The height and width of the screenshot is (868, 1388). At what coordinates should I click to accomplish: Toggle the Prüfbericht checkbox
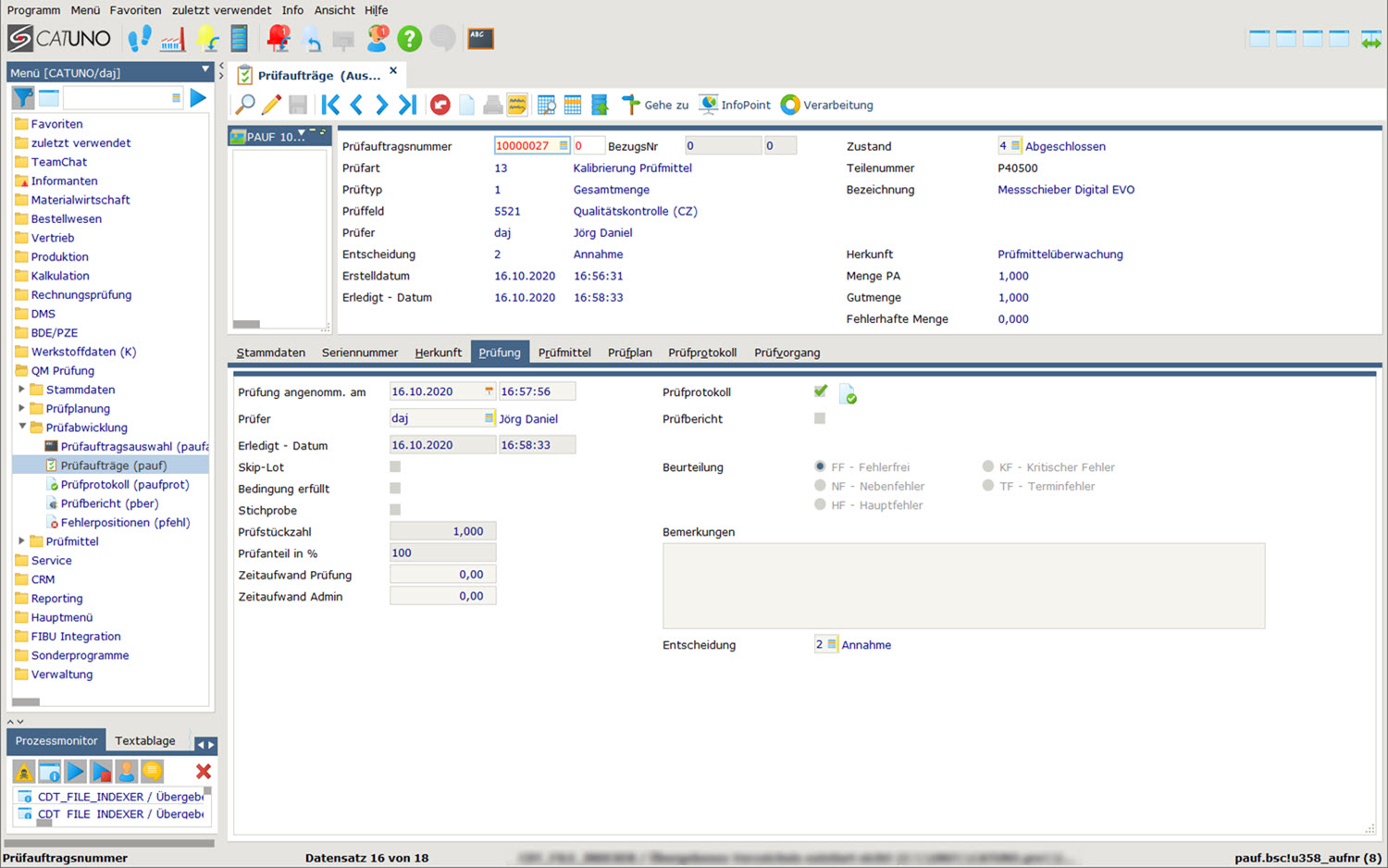pyautogui.click(x=820, y=418)
